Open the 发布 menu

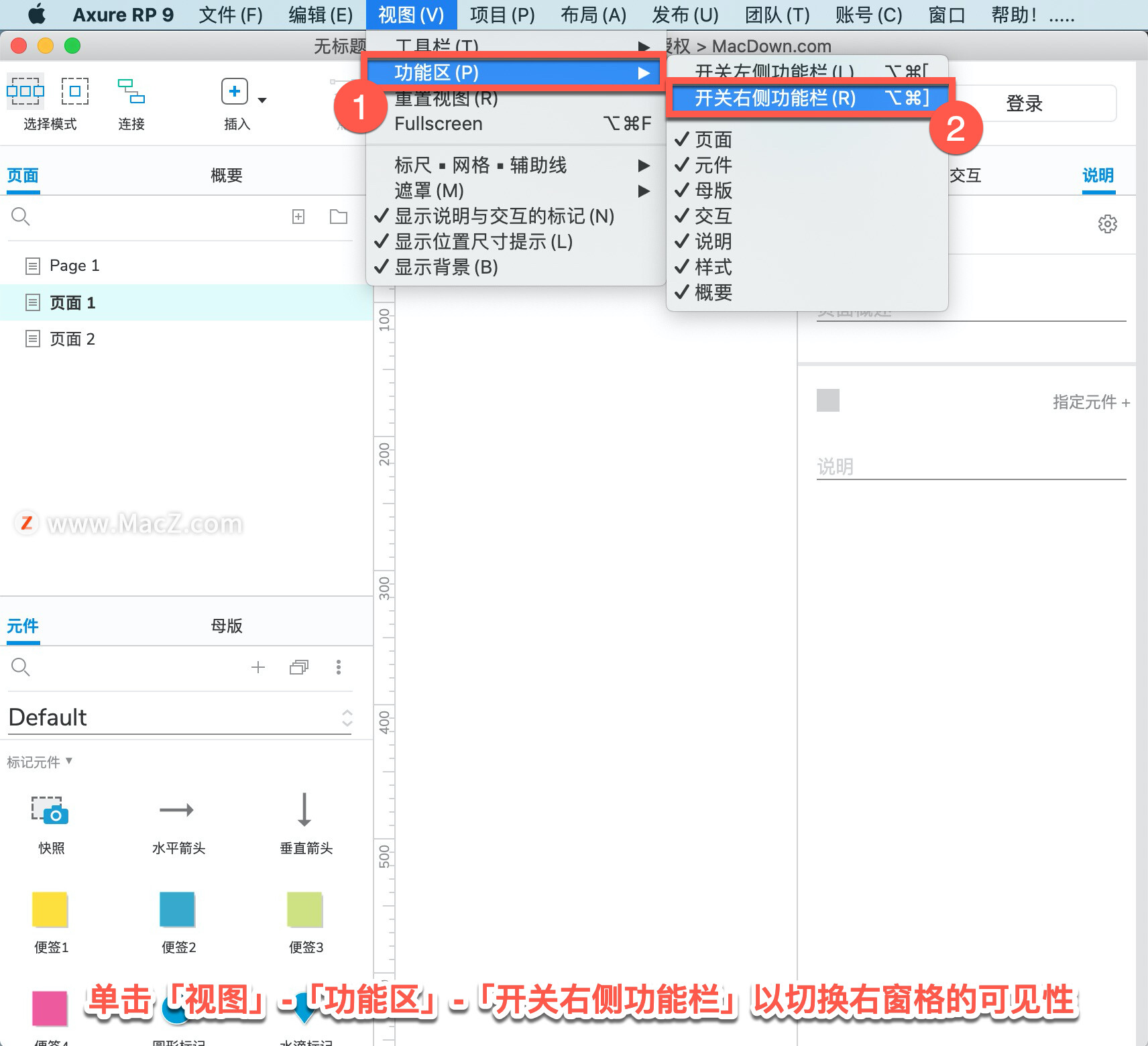click(x=685, y=14)
